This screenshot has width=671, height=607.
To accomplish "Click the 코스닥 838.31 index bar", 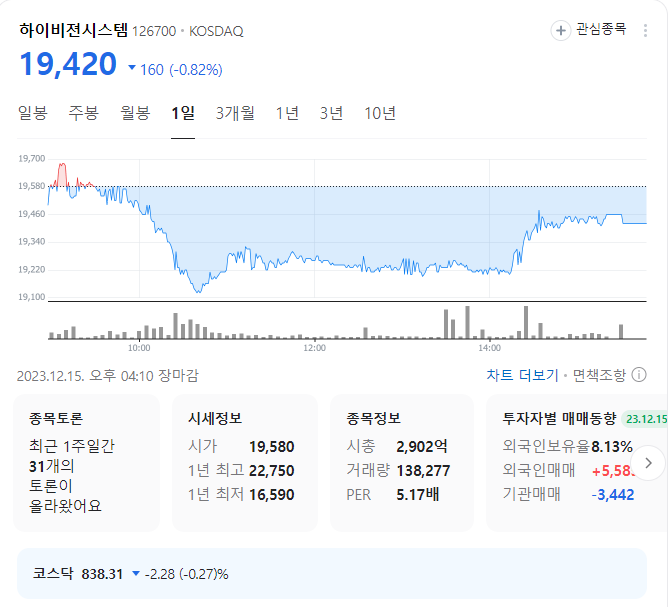I will click(332, 573).
